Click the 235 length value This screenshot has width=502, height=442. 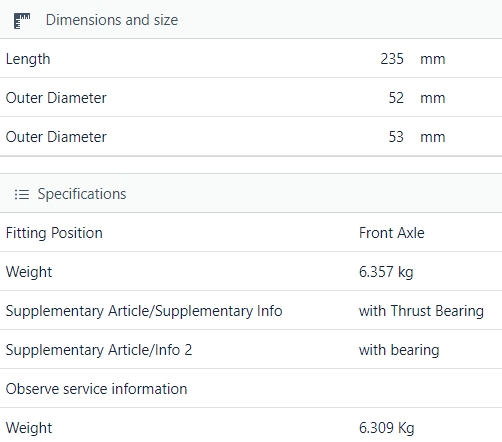[x=392, y=59]
